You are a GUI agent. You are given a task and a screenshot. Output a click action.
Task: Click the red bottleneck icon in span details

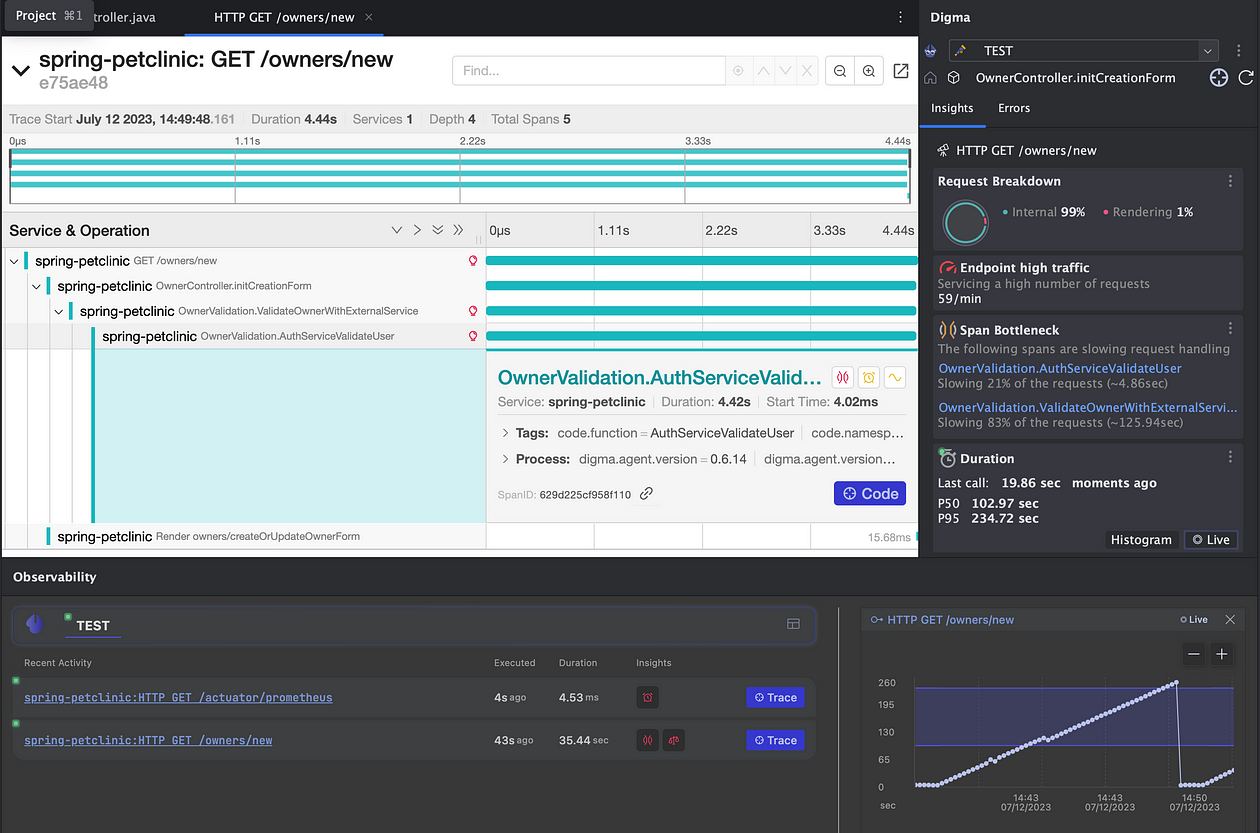pos(843,377)
